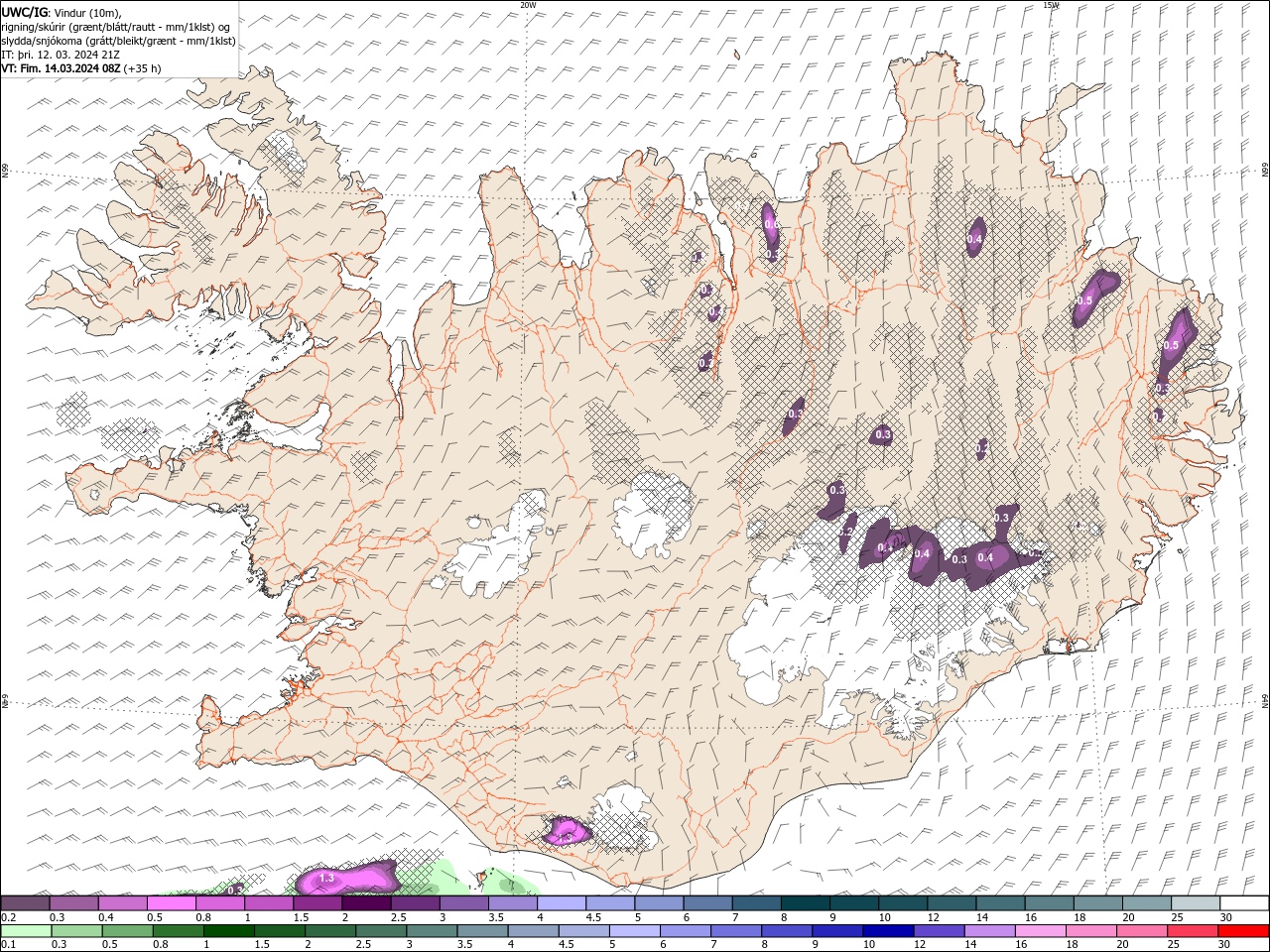Pick upper legend swatch between 0.8 and 1

(x=219, y=903)
